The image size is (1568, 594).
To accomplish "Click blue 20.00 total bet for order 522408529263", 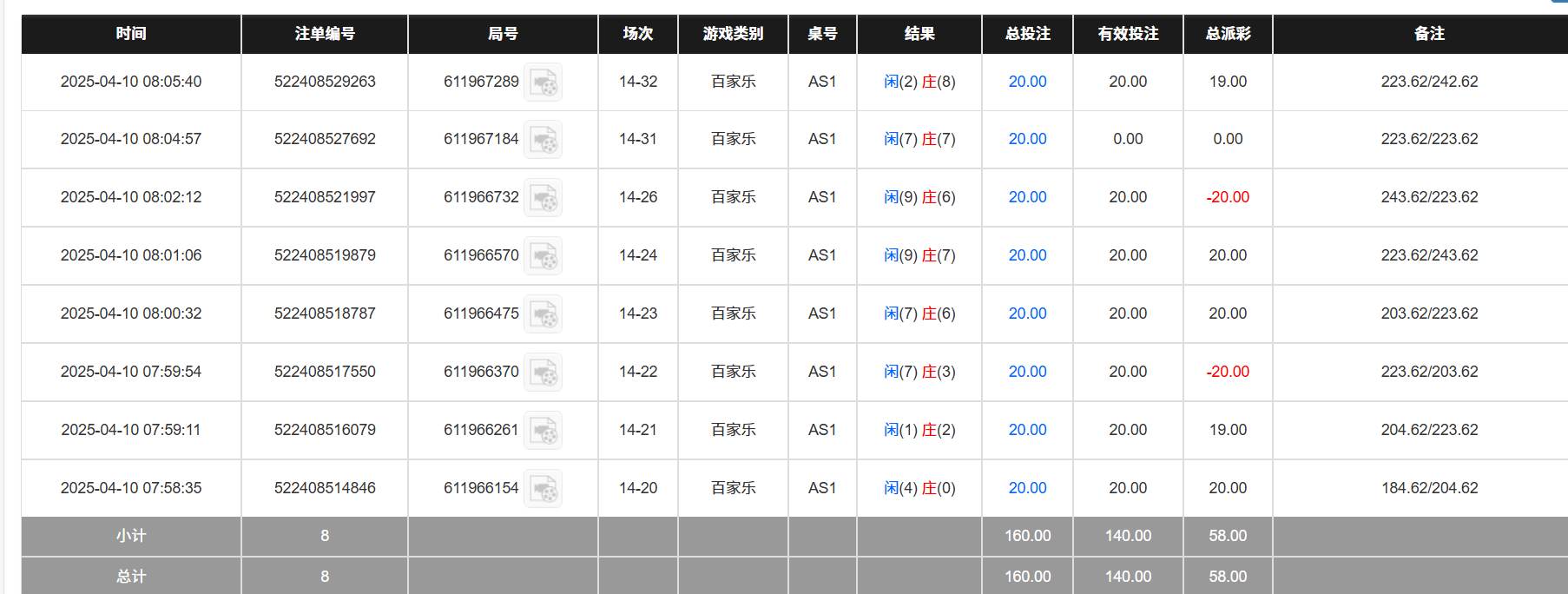I will (1027, 82).
